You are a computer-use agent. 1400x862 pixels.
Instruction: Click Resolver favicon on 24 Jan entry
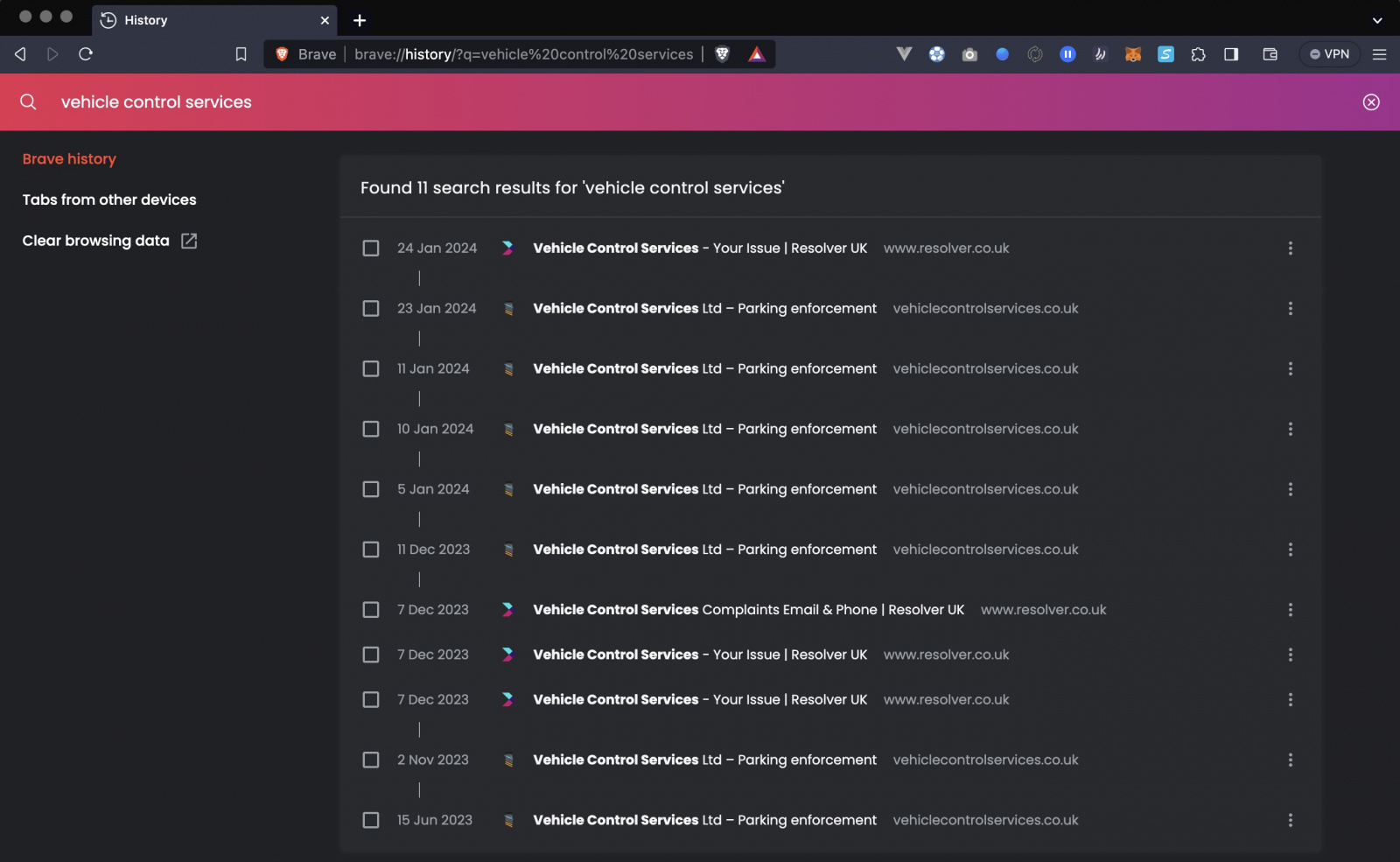coord(507,249)
